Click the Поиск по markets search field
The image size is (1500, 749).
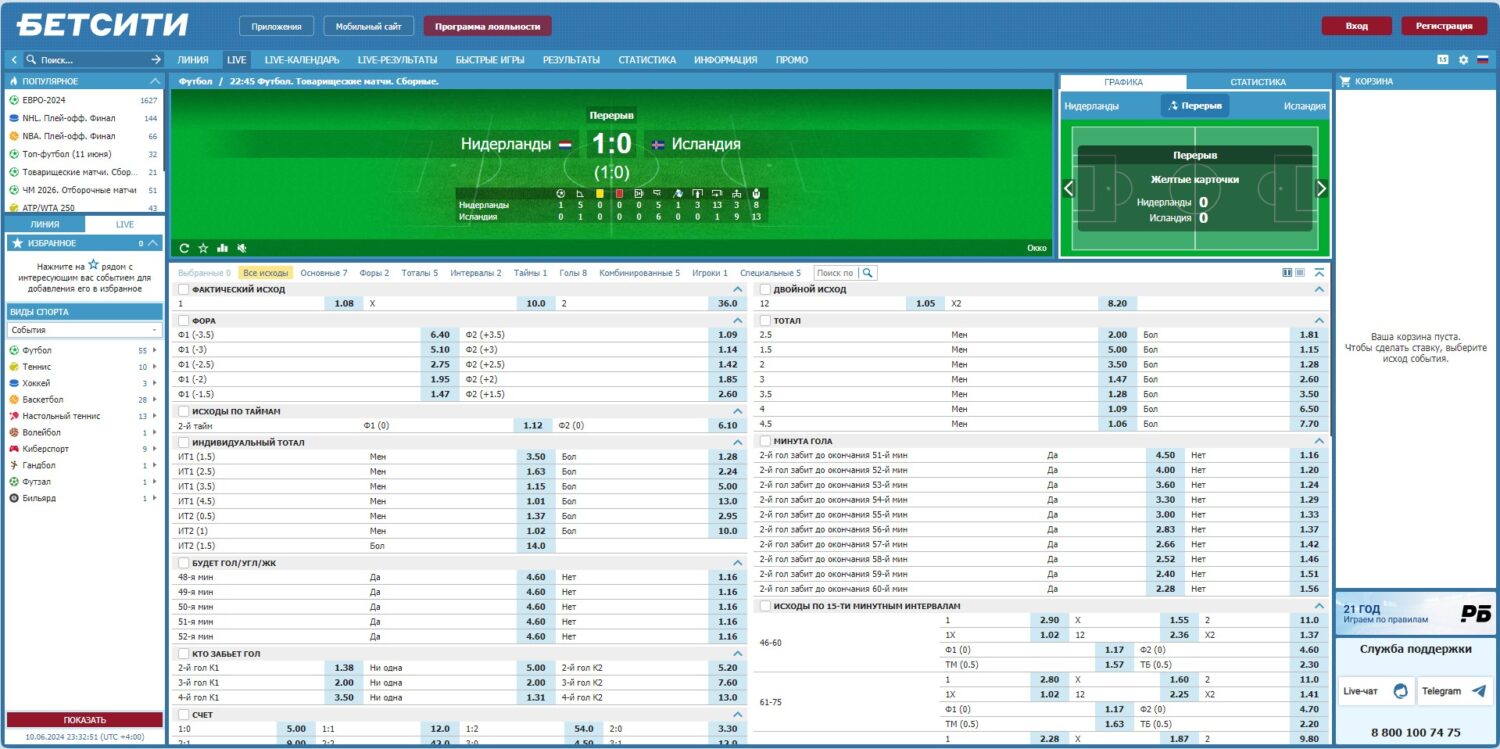[x=836, y=272]
